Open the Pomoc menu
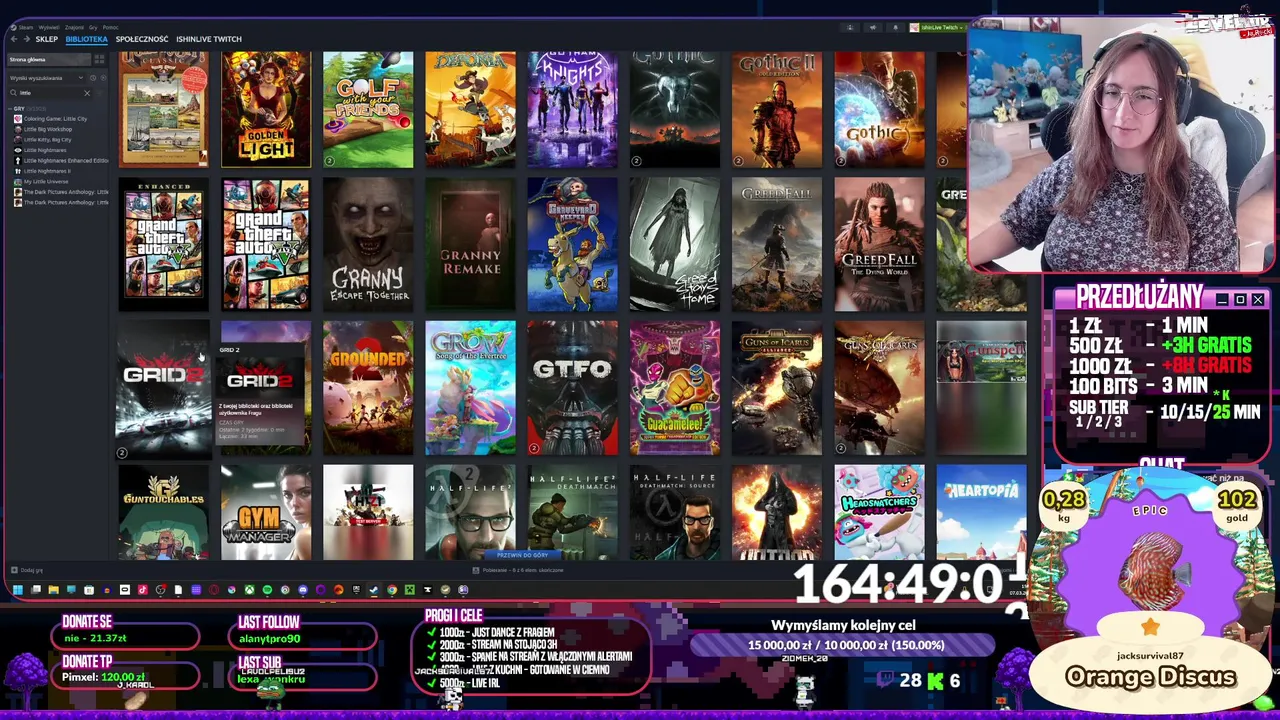This screenshot has width=1280, height=720. coord(110,27)
